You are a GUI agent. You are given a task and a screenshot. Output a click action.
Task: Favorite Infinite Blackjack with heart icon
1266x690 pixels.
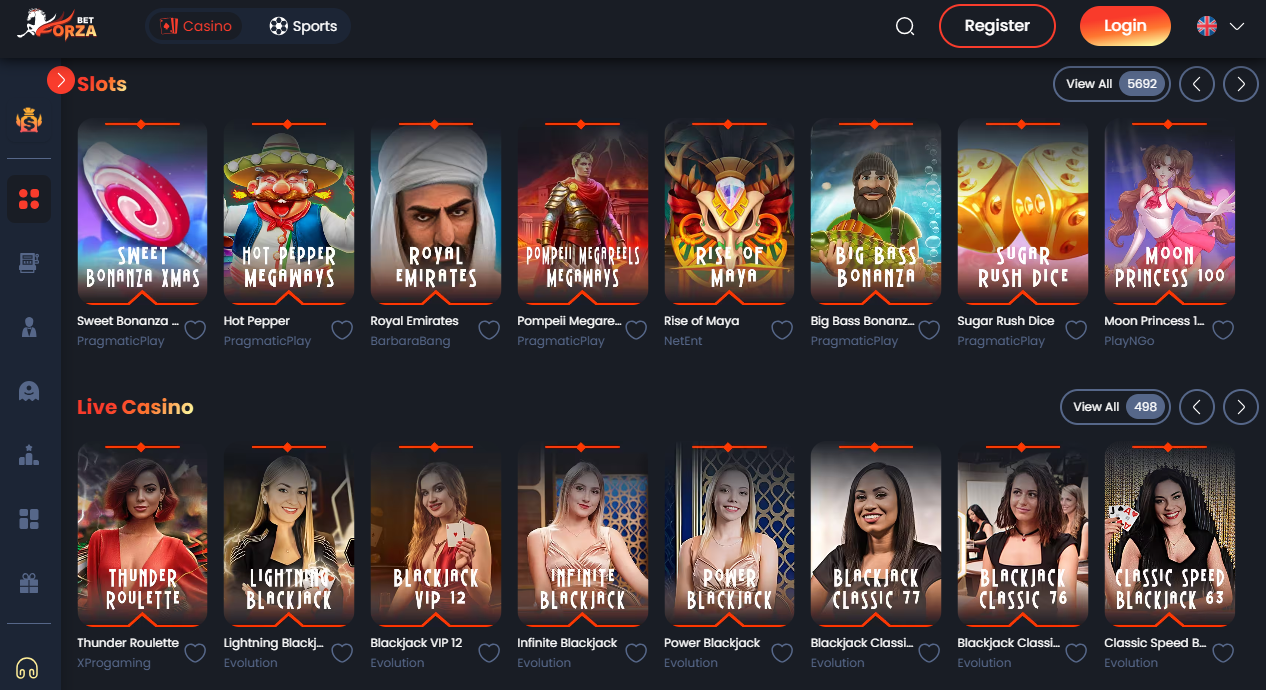tap(636, 653)
